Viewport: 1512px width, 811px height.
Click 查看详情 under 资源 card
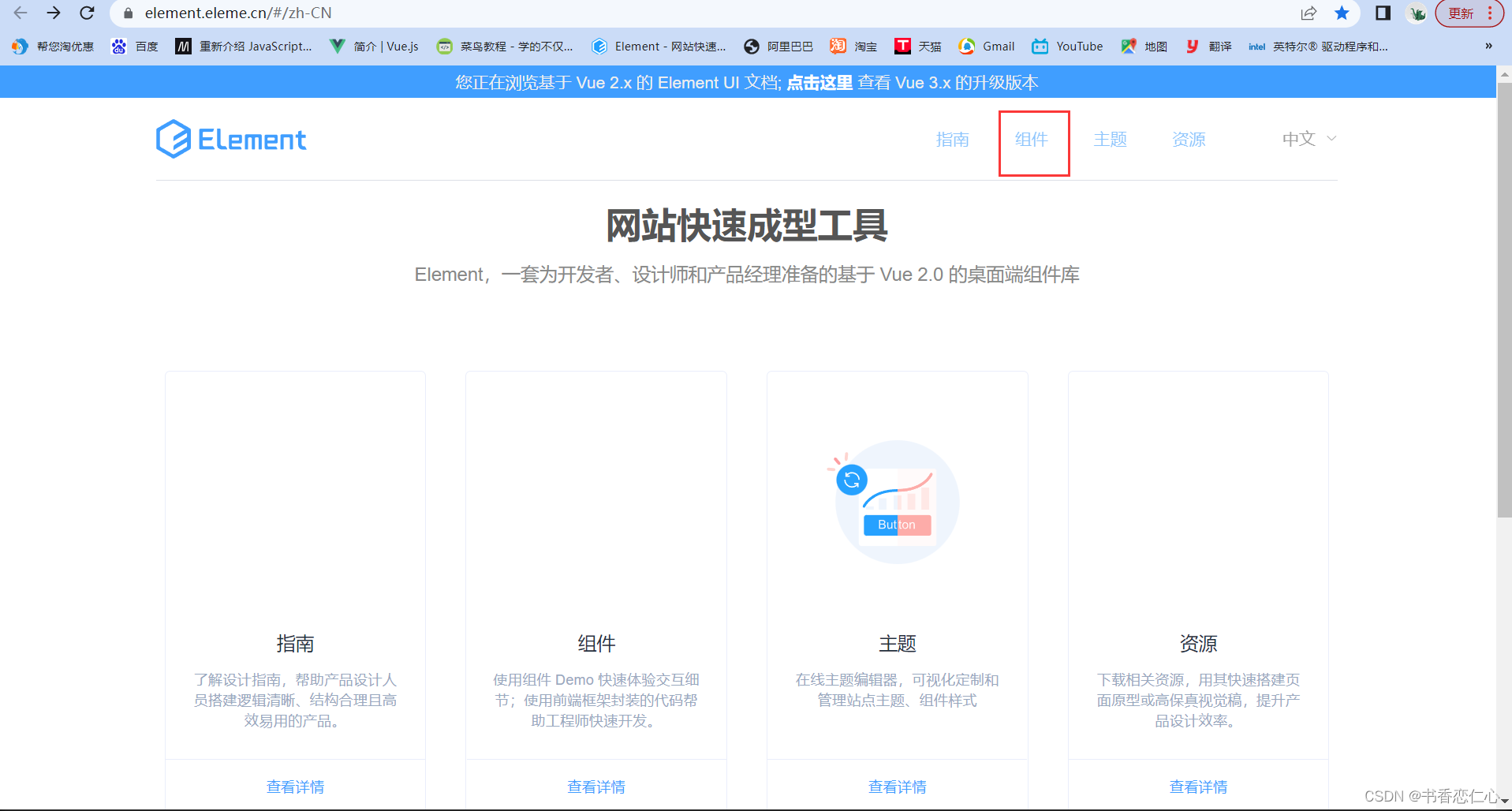pyautogui.click(x=1198, y=787)
